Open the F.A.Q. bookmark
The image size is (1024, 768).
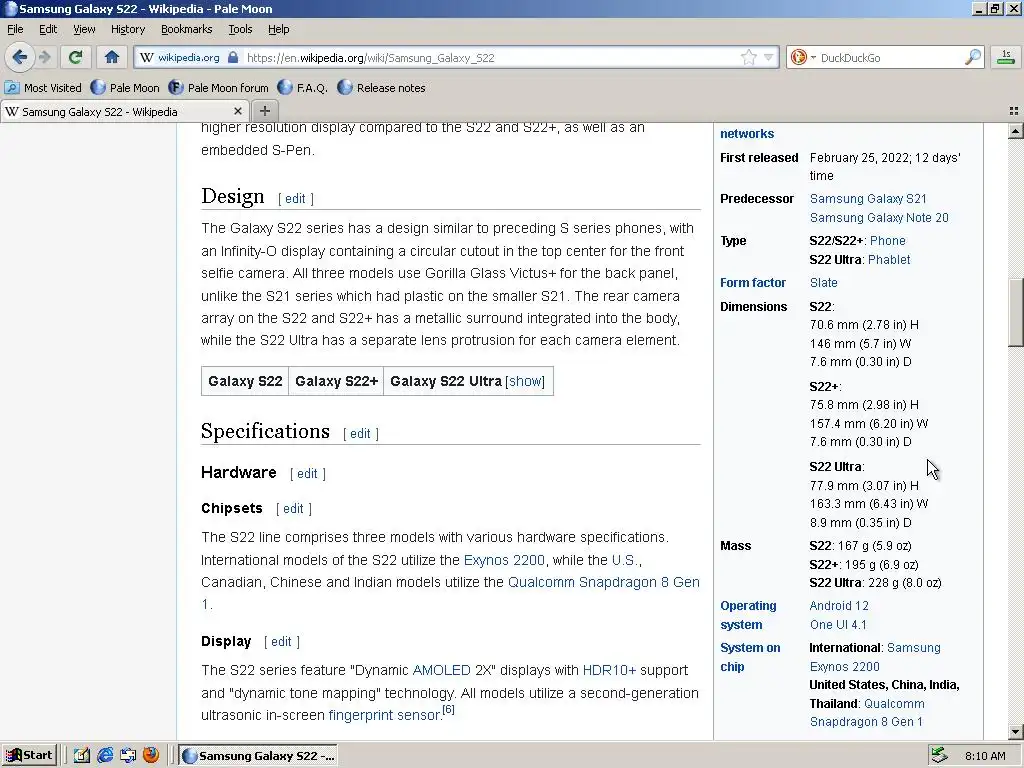tap(302, 88)
